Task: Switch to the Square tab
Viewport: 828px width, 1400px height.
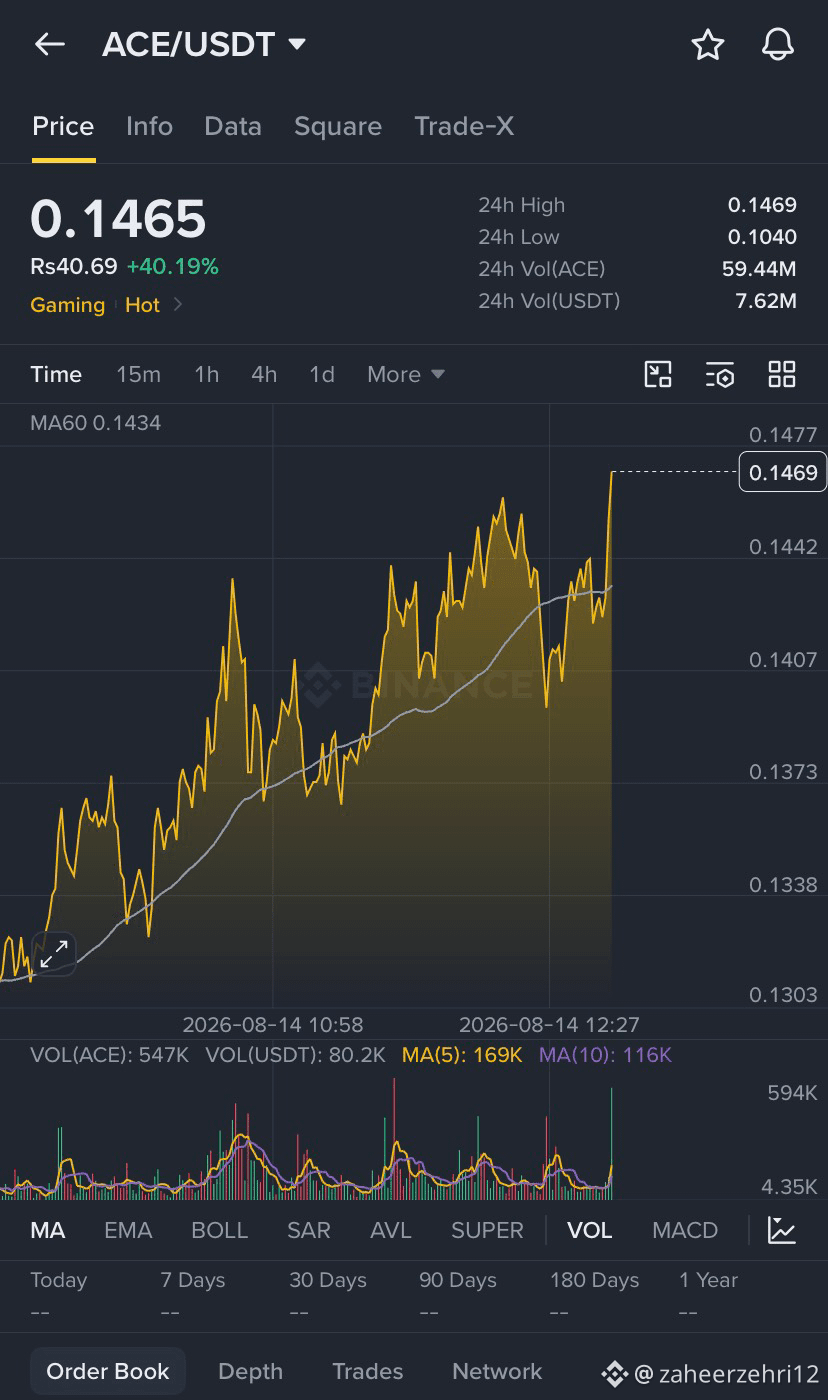Action: point(338,127)
